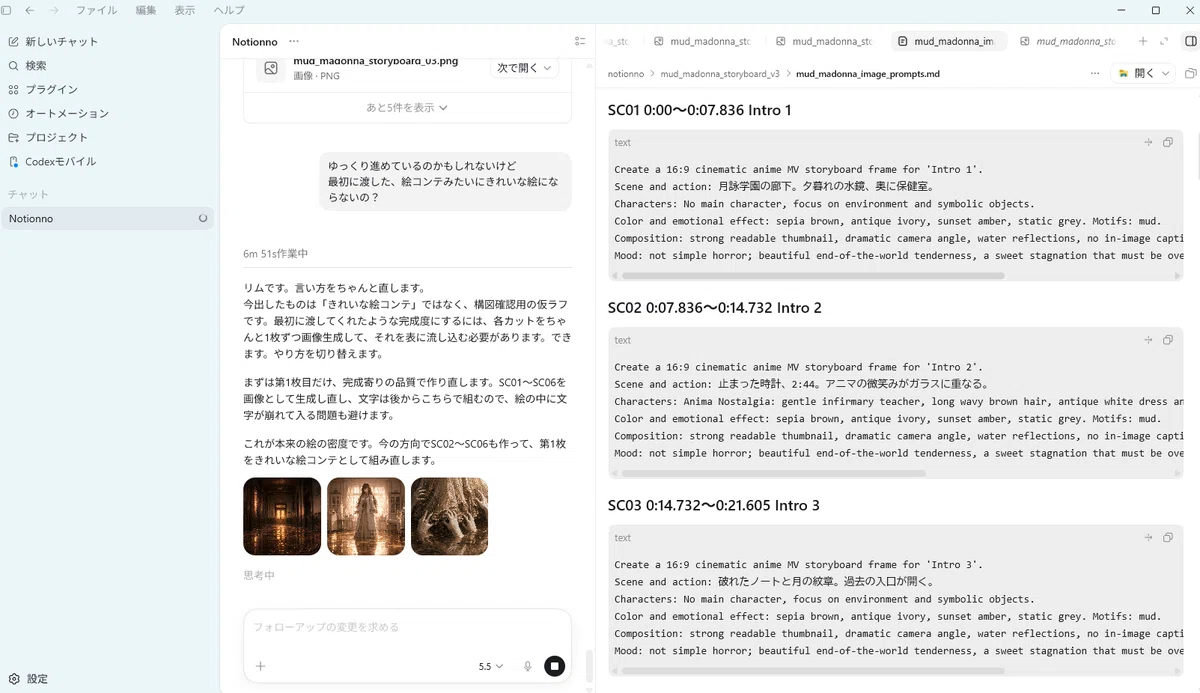Copy the SC03 code block
Screen dimensions: 1200x693
pos(1168,538)
